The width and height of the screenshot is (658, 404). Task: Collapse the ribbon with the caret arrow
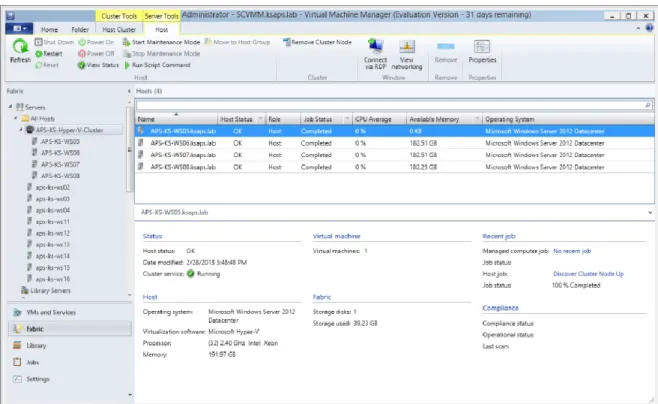[x=638, y=28]
